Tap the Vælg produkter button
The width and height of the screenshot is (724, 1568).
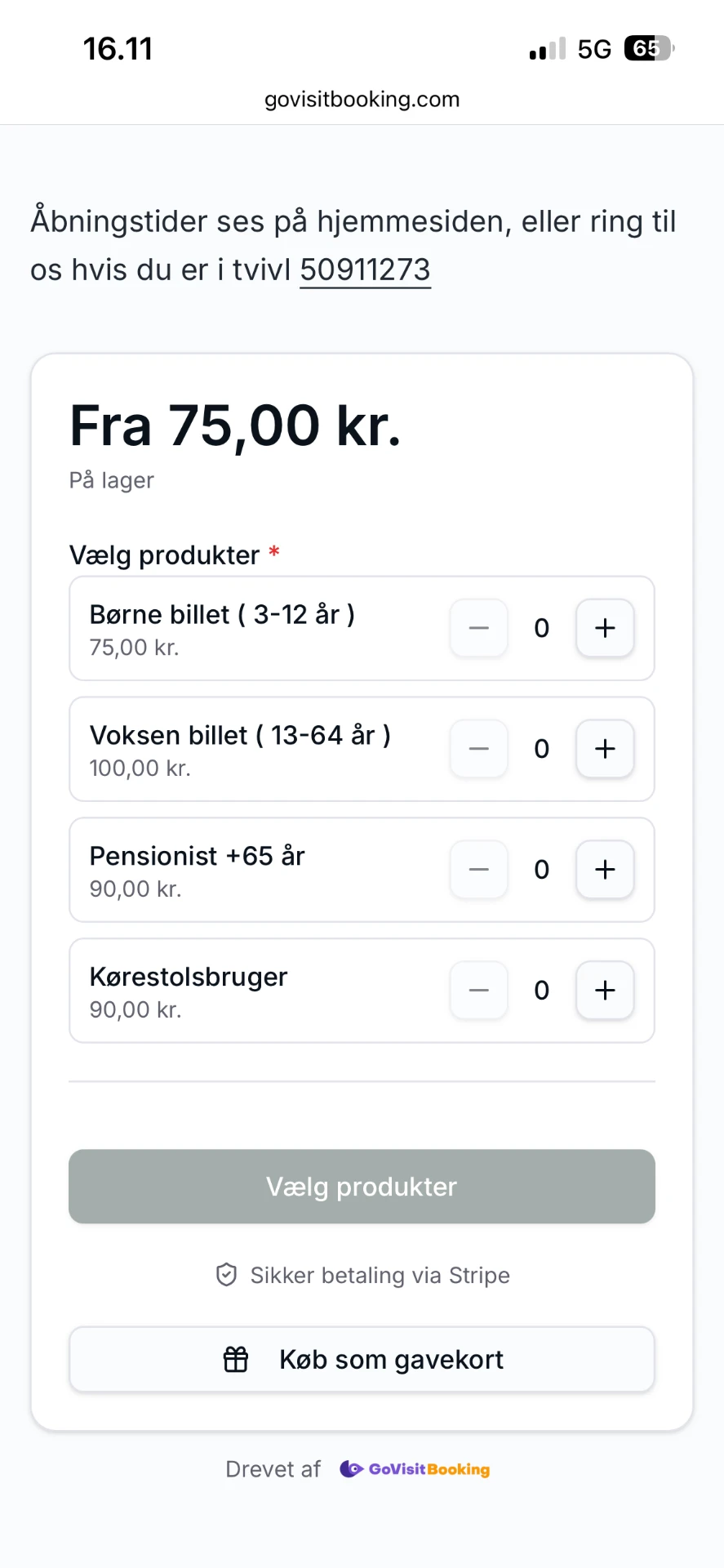point(362,1187)
